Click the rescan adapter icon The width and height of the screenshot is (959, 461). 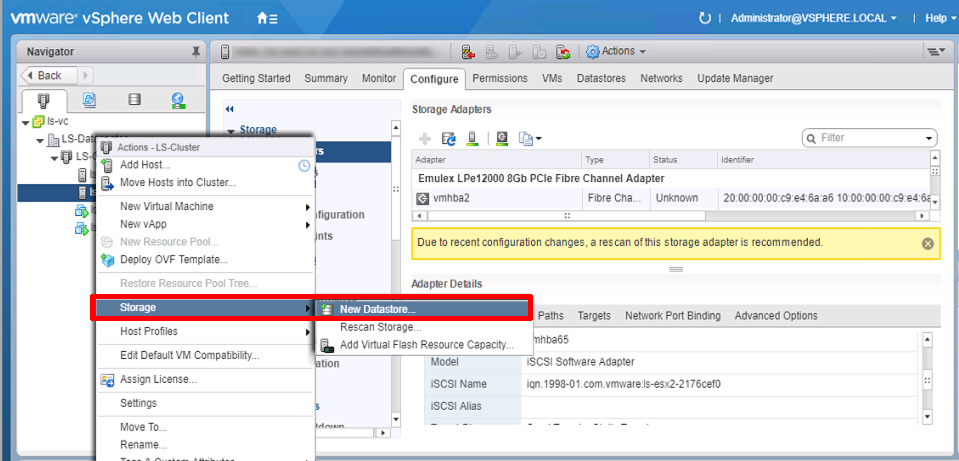(x=503, y=139)
